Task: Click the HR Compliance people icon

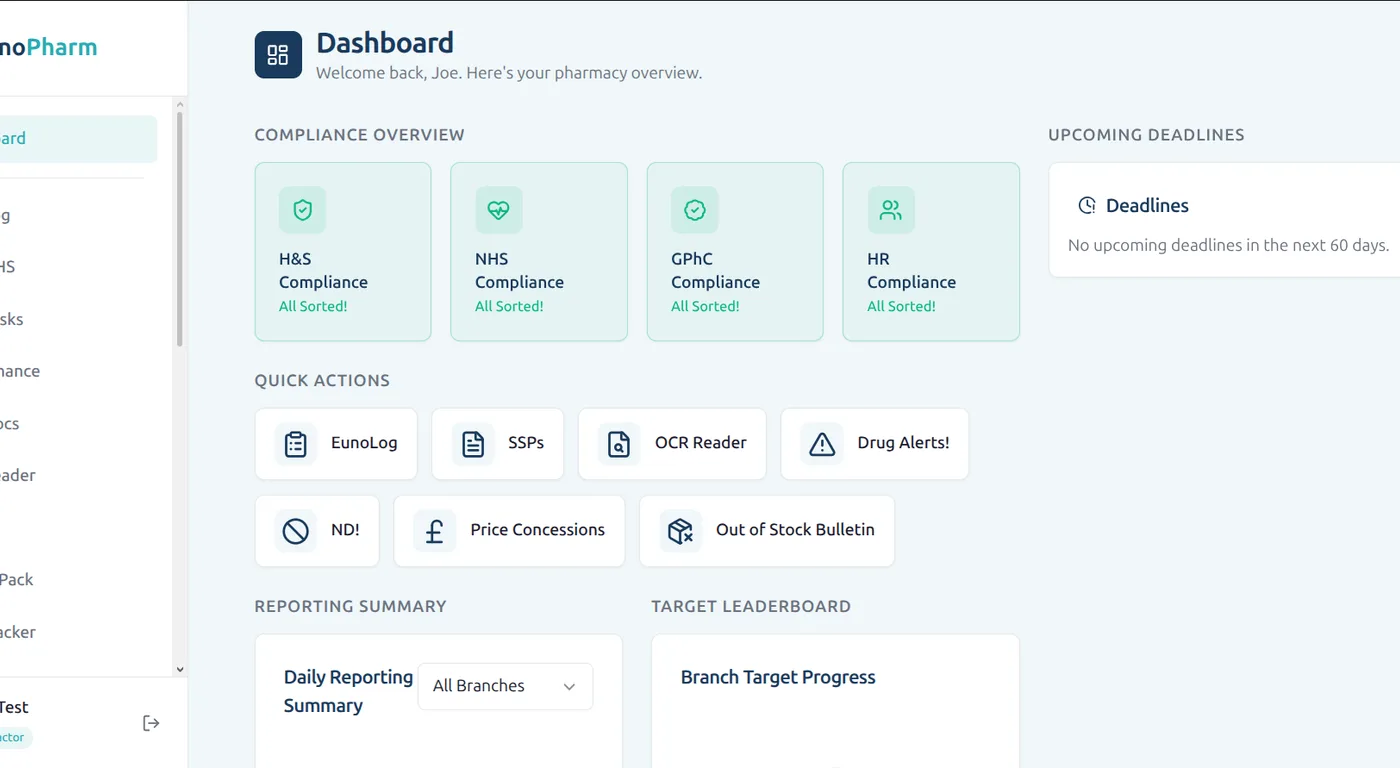Action: tap(890, 210)
